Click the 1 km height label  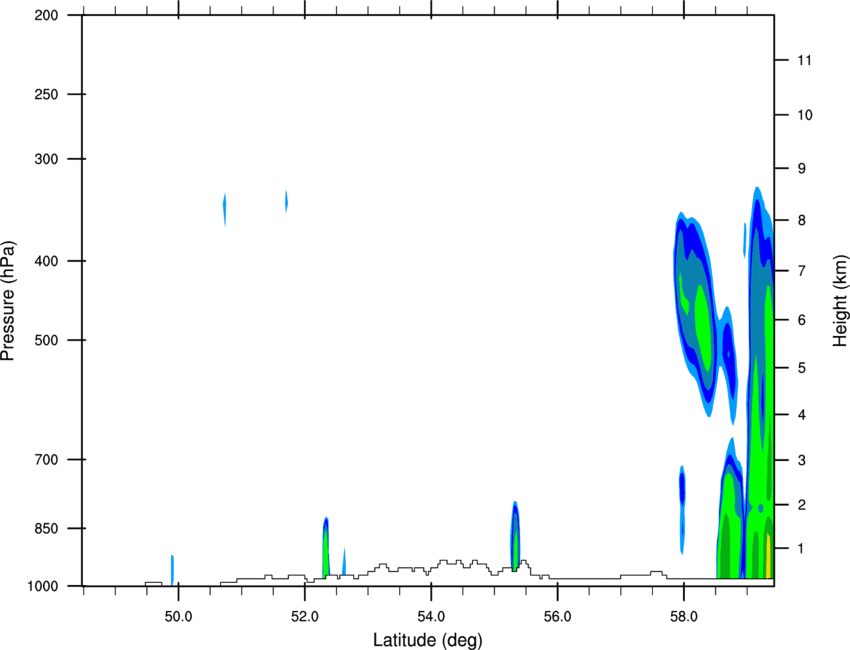click(801, 549)
